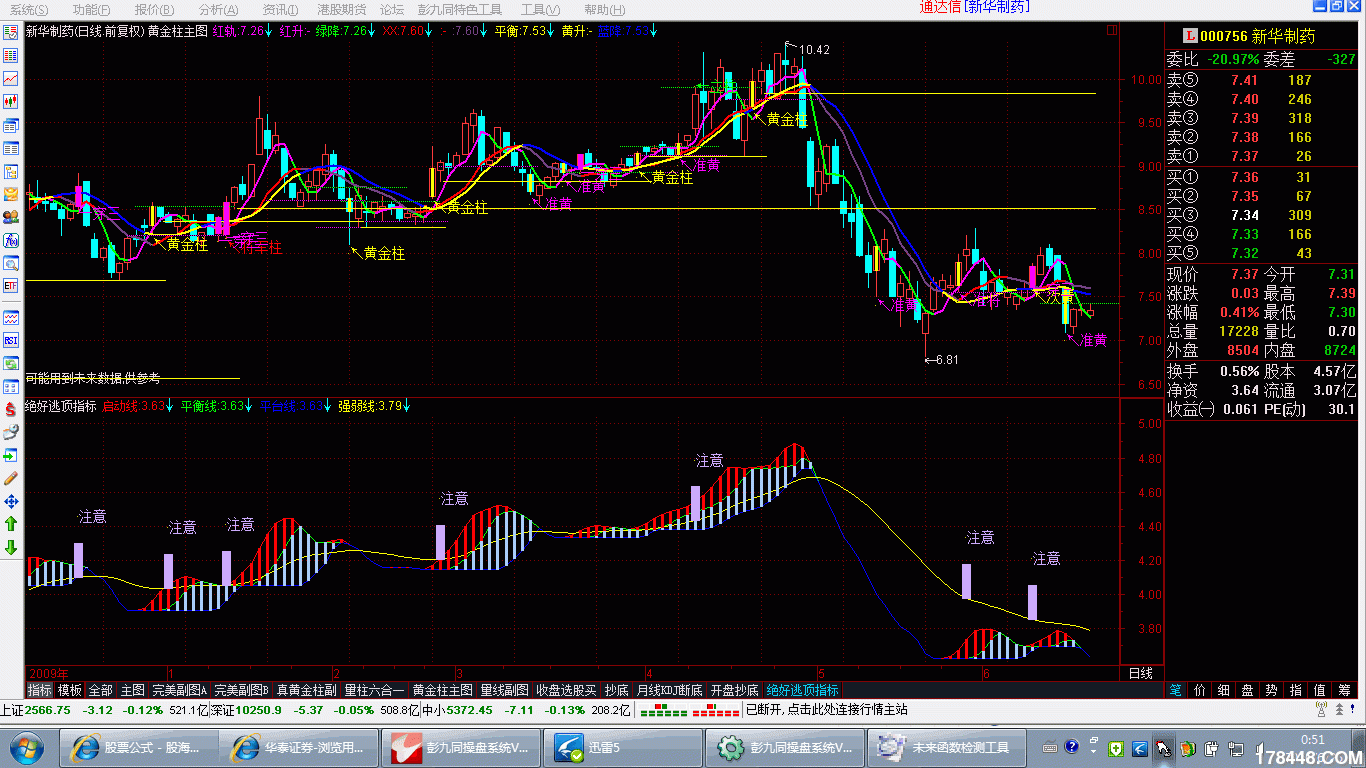Select the 量柱六合一 tab
Image resolution: width=1366 pixels, height=768 pixels.
tap(374, 690)
